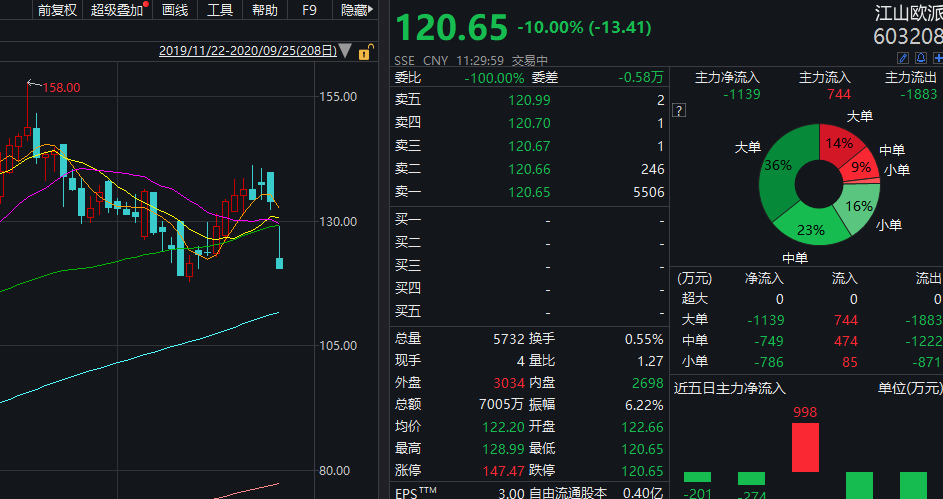The height and width of the screenshot is (499, 943).
Task: Click 隐藏 to hide the side panel
Action: pyautogui.click(x=357, y=10)
